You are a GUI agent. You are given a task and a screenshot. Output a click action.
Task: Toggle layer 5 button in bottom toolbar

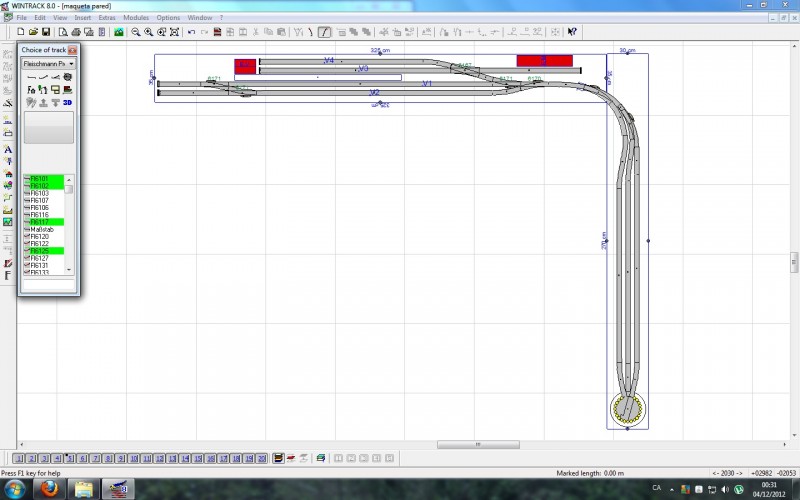[70, 458]
